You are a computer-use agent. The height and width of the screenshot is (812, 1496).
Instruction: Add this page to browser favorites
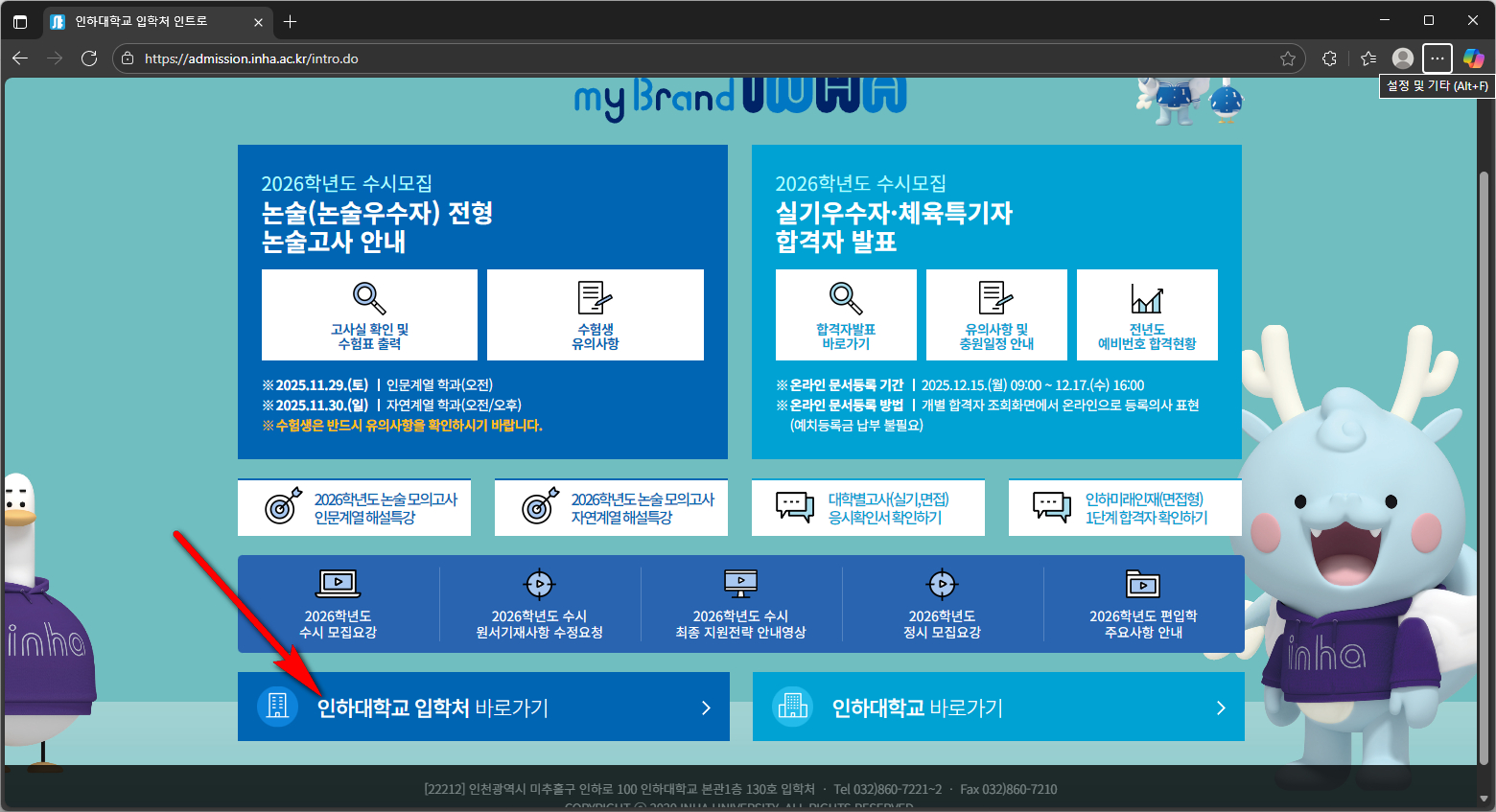tap(1288, 58)
